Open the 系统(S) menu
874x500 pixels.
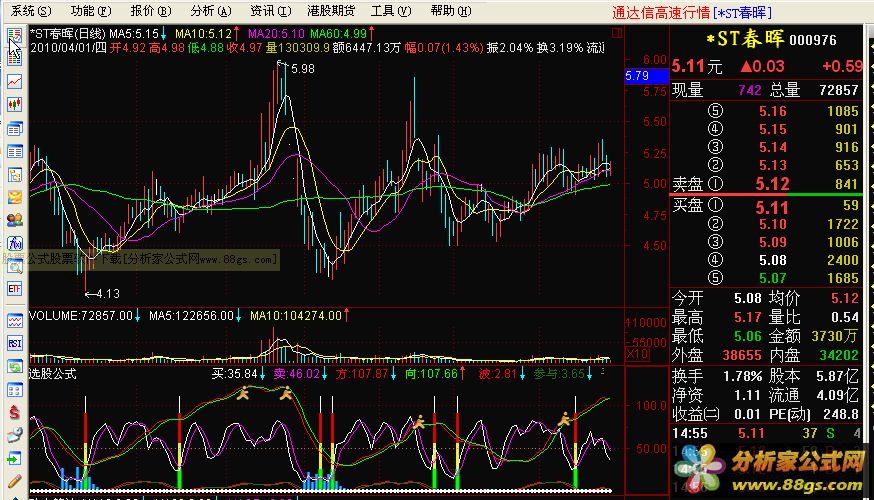coord(31,11)
